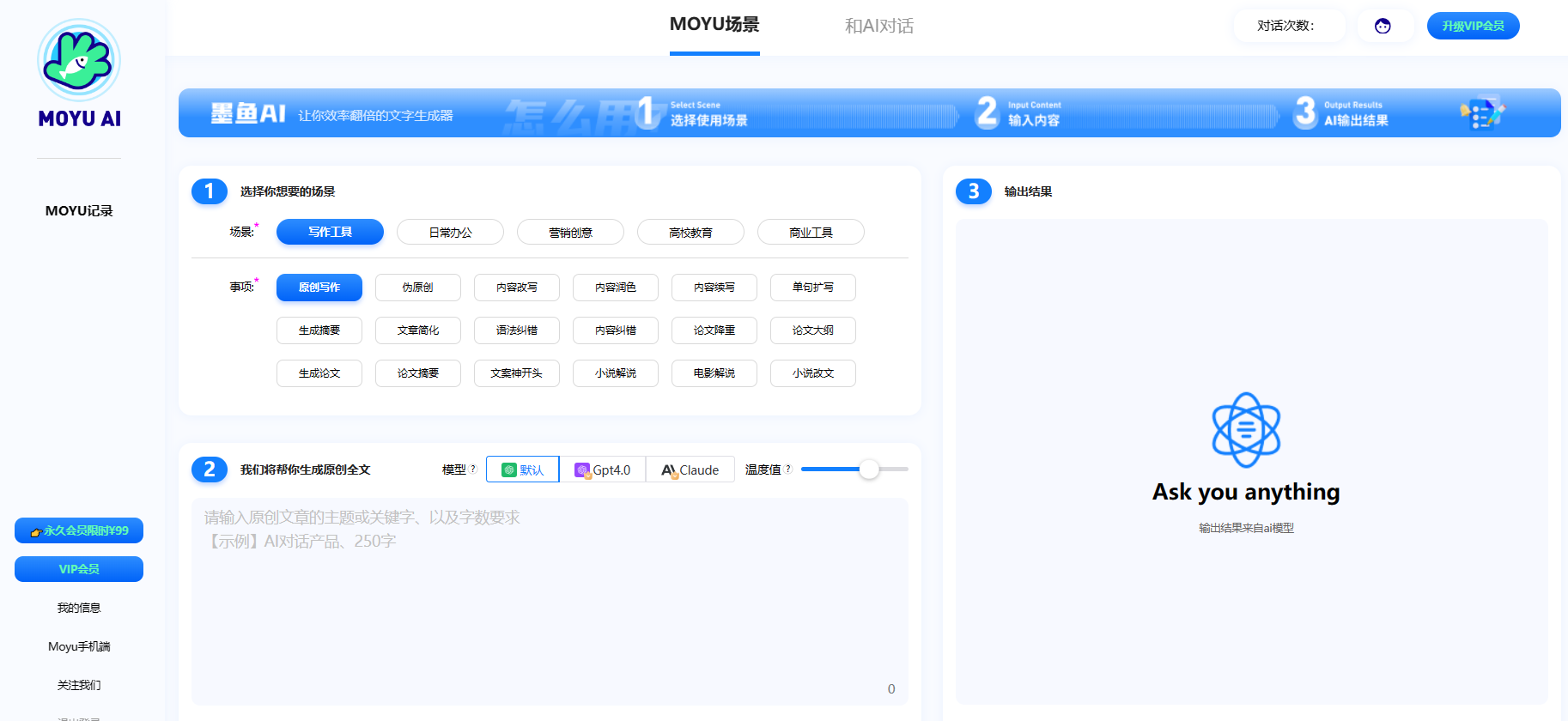Choose the 营销创意 scene category
Screen dimensions: 1568x721
tap(570, 233)
